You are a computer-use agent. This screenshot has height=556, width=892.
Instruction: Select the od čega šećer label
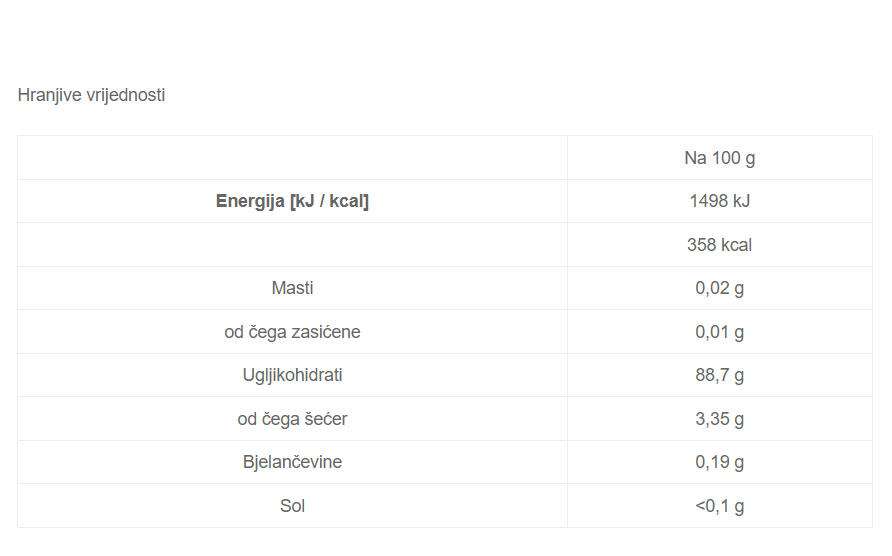coord(292,419)
